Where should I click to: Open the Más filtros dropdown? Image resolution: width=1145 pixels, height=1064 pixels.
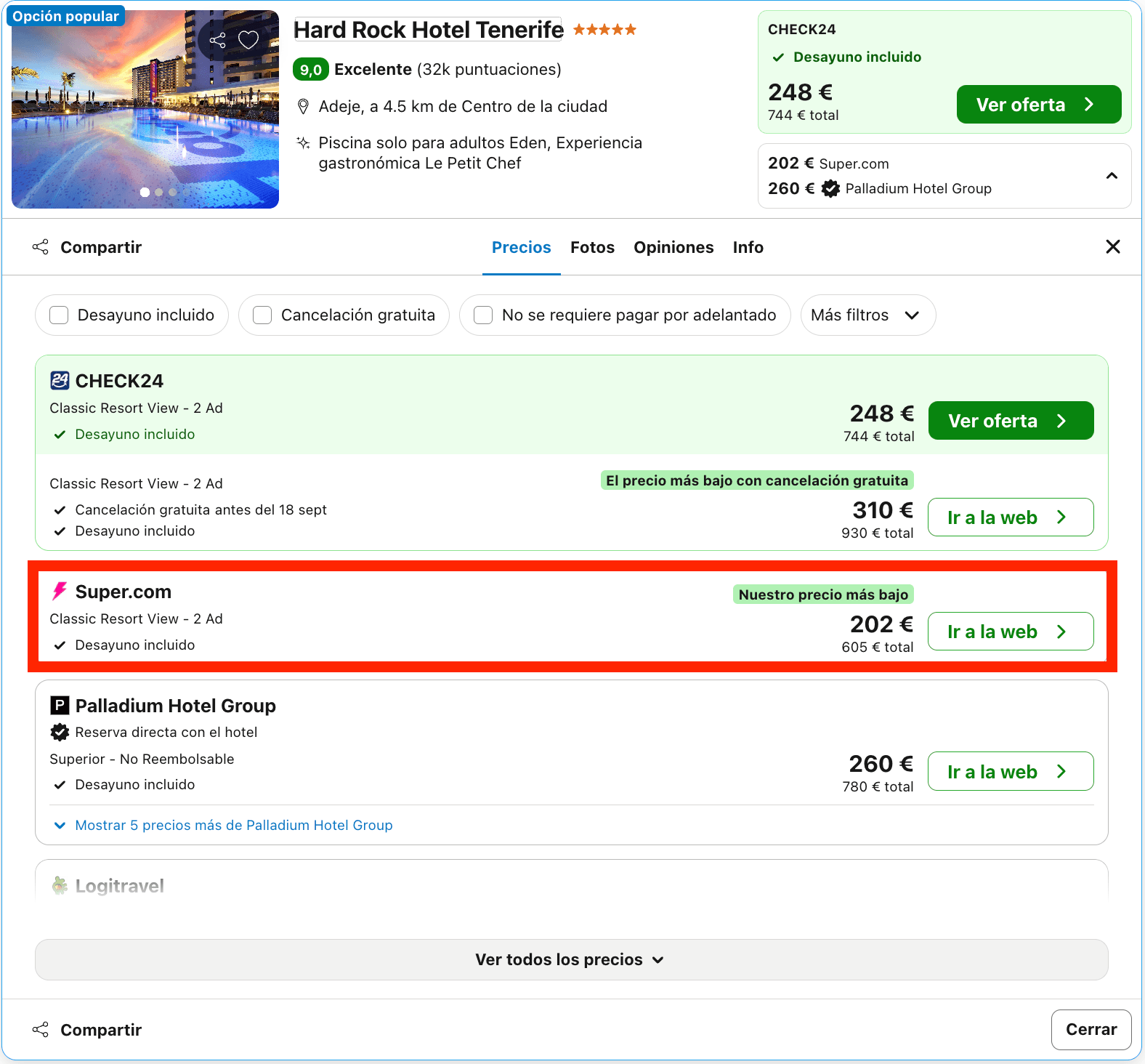(x=867, y=315)
